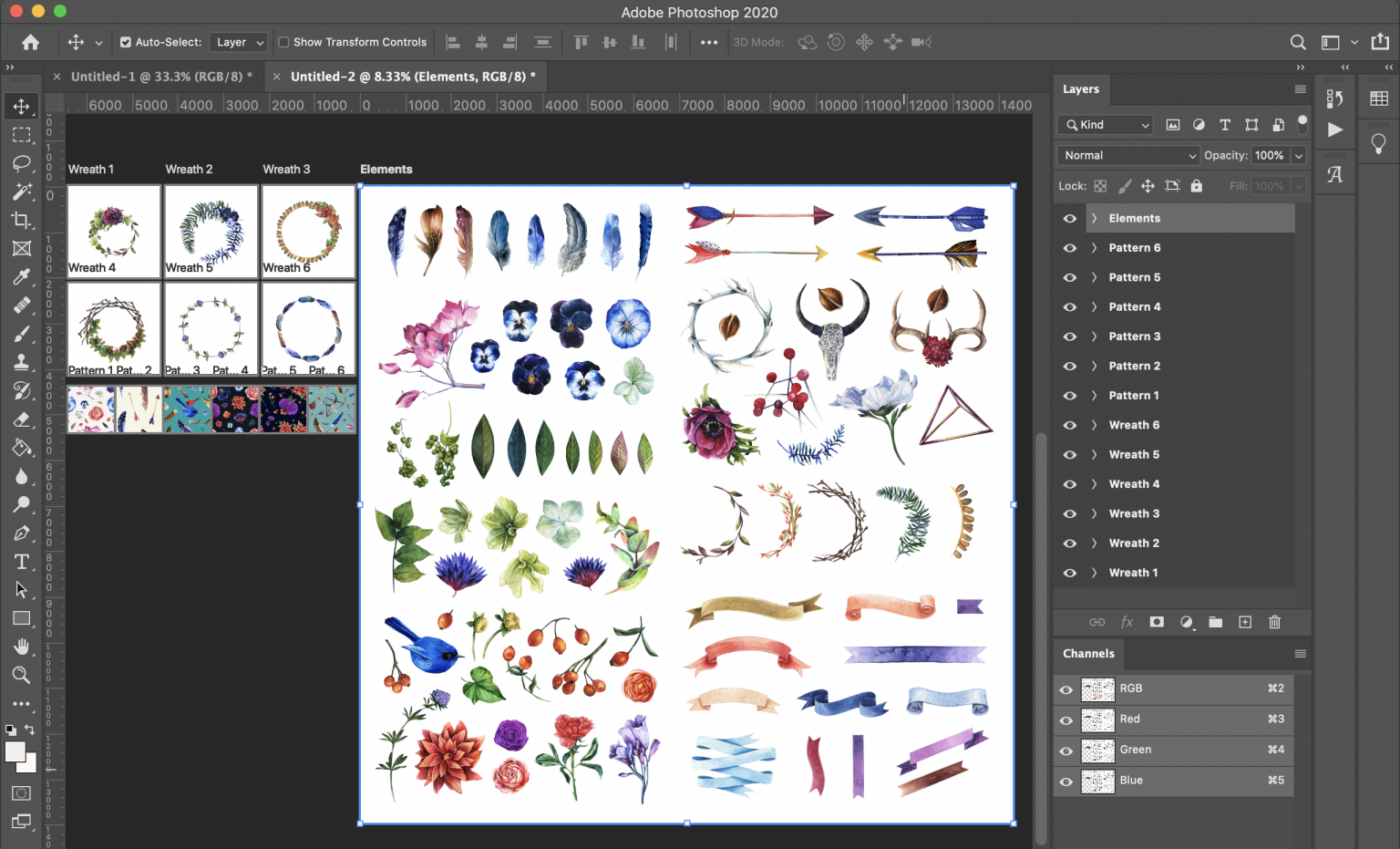
Task: Click the foreground color swatch
Action: pos(15,750)
